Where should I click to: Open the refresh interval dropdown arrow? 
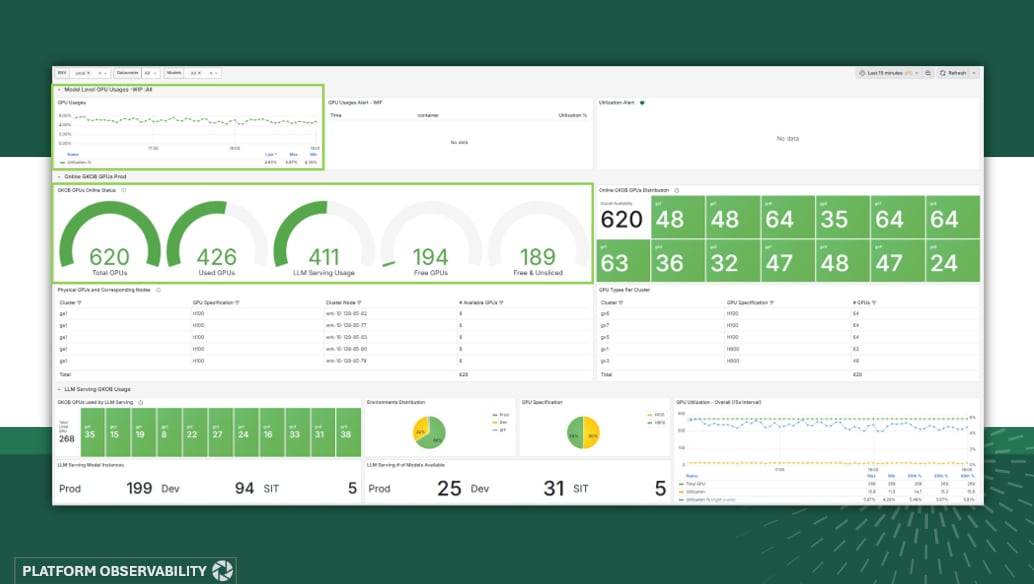click(x=974, y=73)
